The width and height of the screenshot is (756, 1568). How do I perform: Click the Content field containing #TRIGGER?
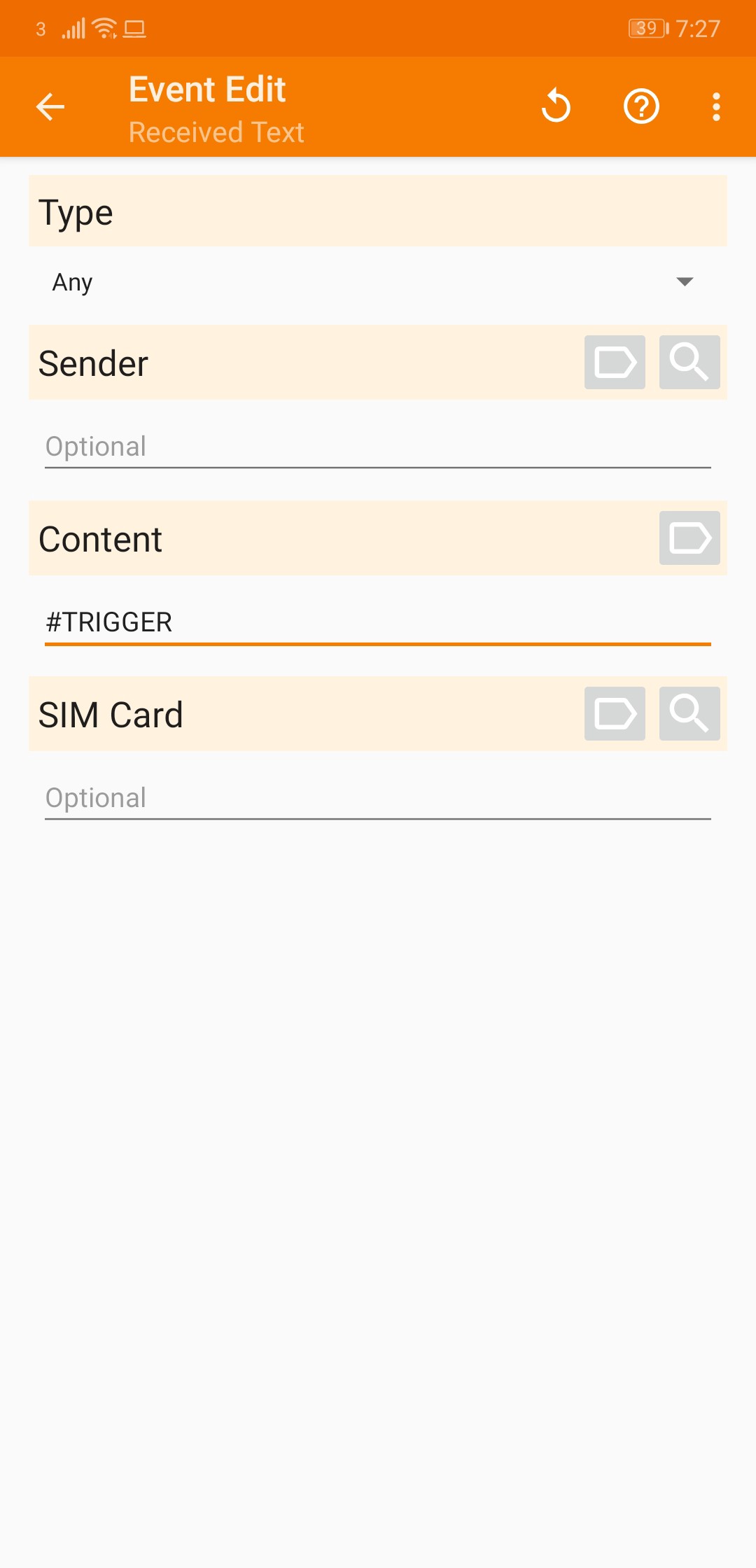tap(378, 622)
